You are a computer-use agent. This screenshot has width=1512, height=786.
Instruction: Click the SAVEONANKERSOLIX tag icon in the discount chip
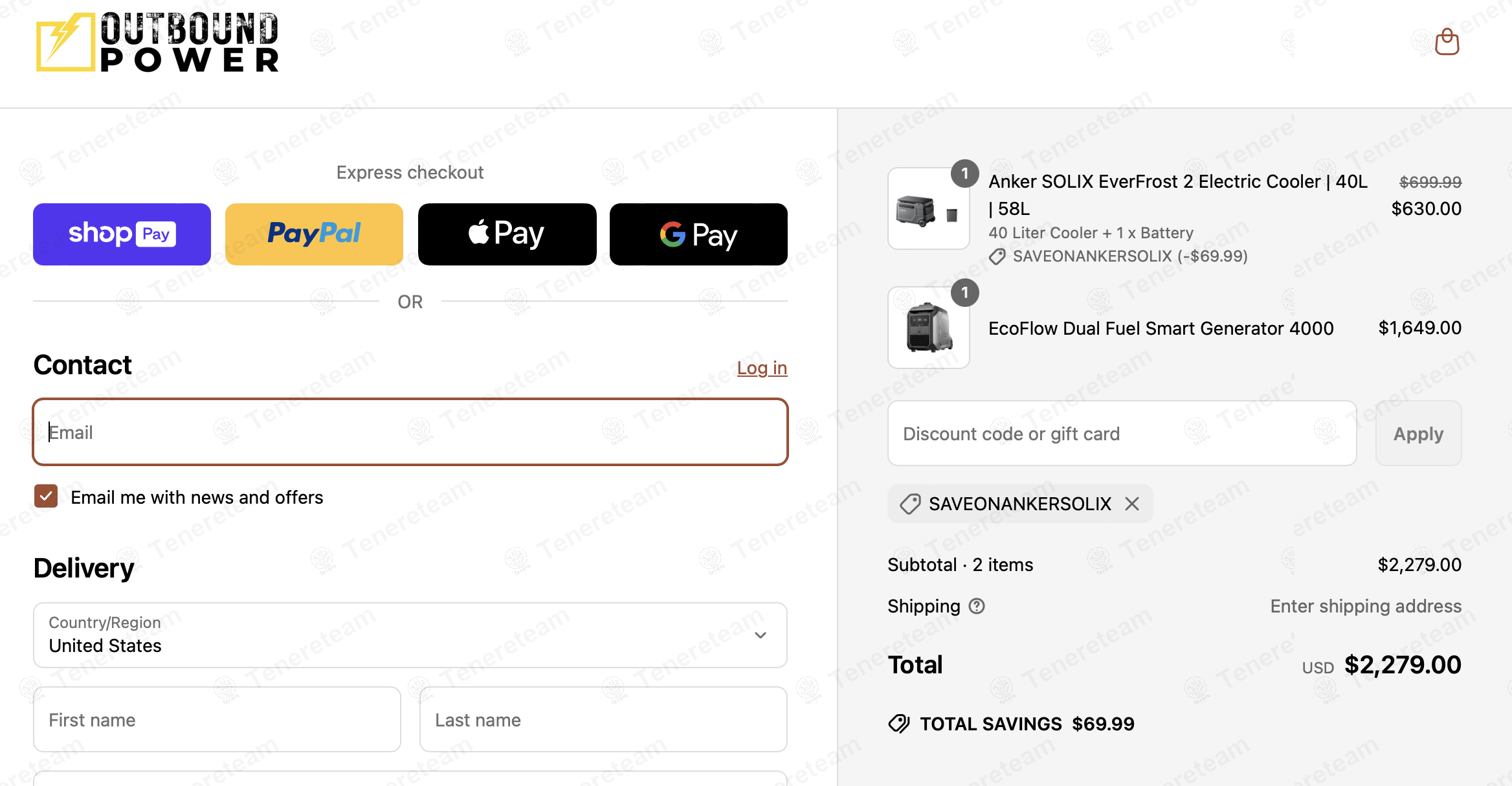point(910,504)
